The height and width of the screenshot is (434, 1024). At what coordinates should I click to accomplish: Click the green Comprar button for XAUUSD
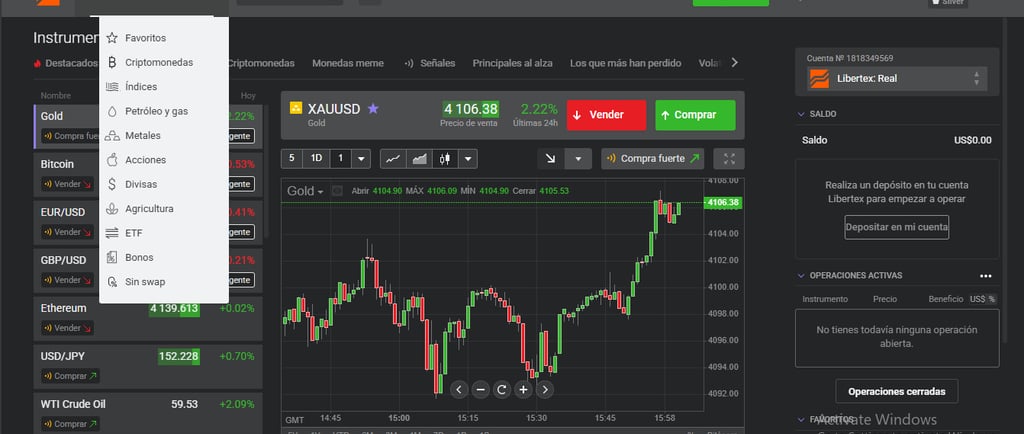coord(696,115)
